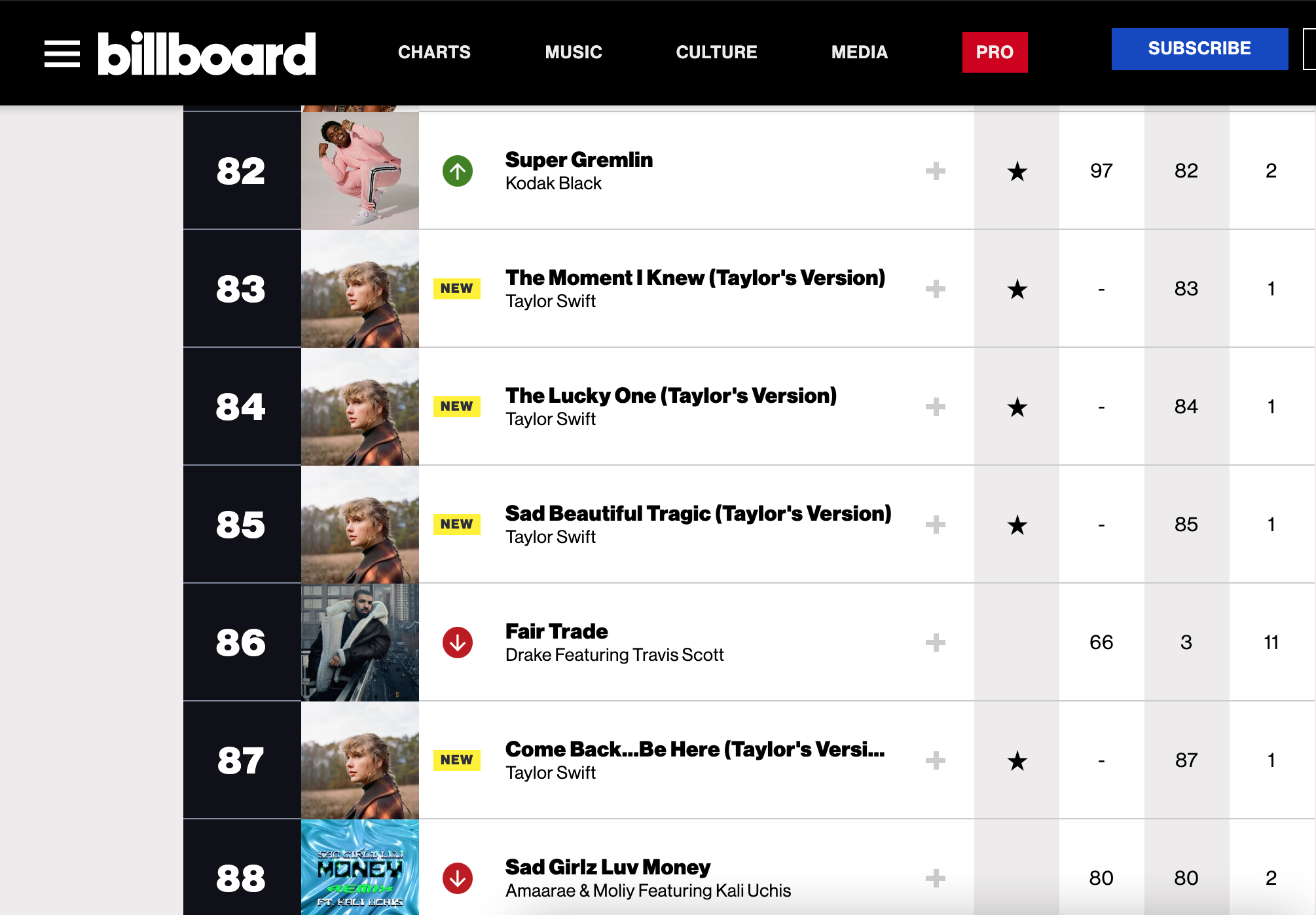Click the star icon on The Lucky One row
This screenshot has height=915, width=1316.
(1017, 407)
